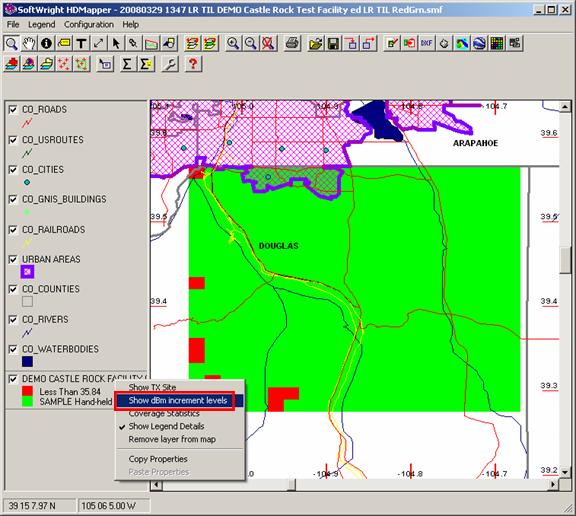Click the zoom out magnifier icon
Screen dimensions: 576x516
[251, 43]
